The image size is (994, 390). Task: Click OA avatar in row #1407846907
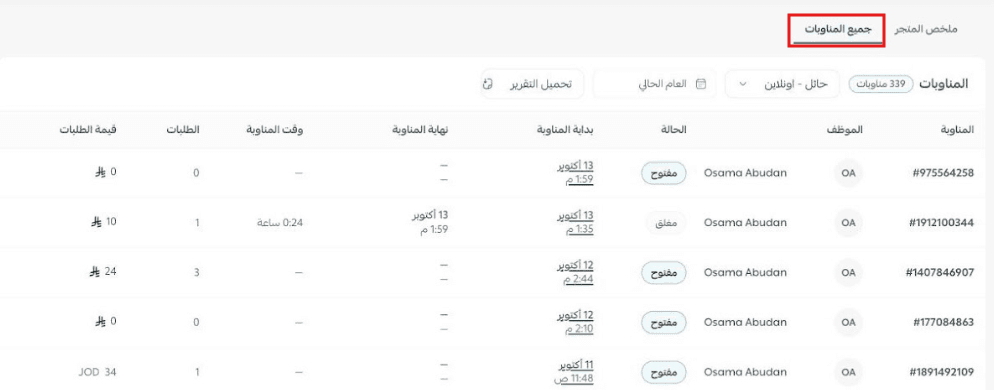tap(848, 273)
